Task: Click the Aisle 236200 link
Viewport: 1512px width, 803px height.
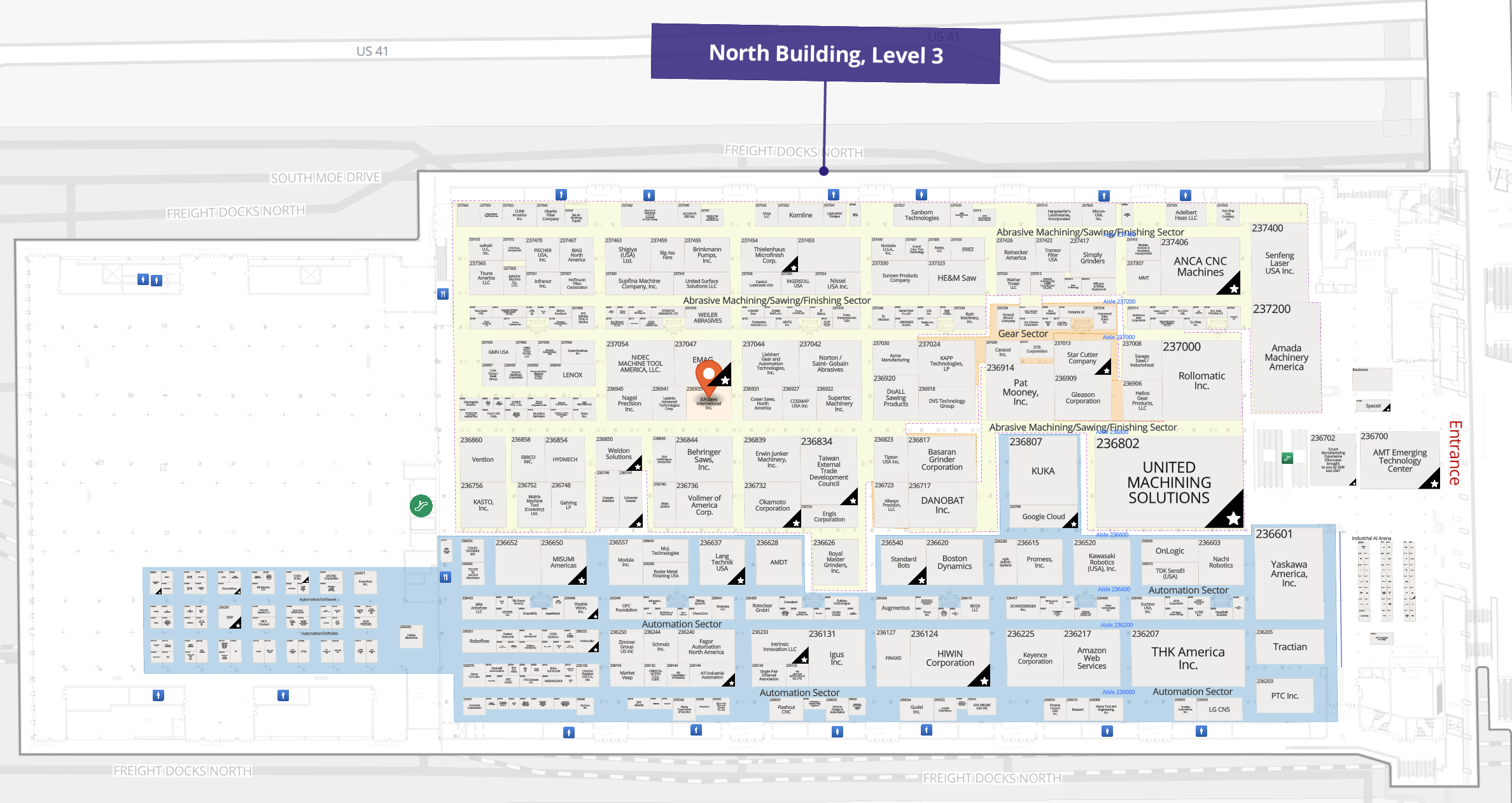Action: click(x=1116, y=625)
